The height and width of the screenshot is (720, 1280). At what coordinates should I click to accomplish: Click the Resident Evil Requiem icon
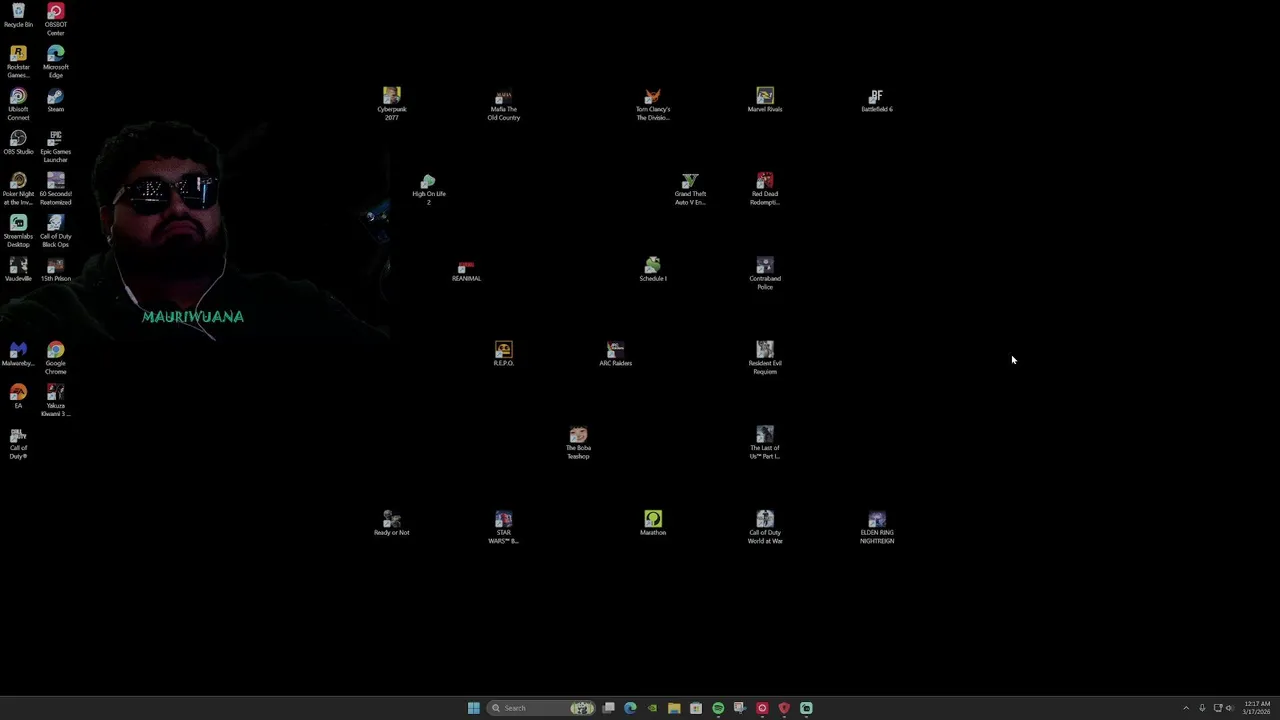tap(765, 358)
